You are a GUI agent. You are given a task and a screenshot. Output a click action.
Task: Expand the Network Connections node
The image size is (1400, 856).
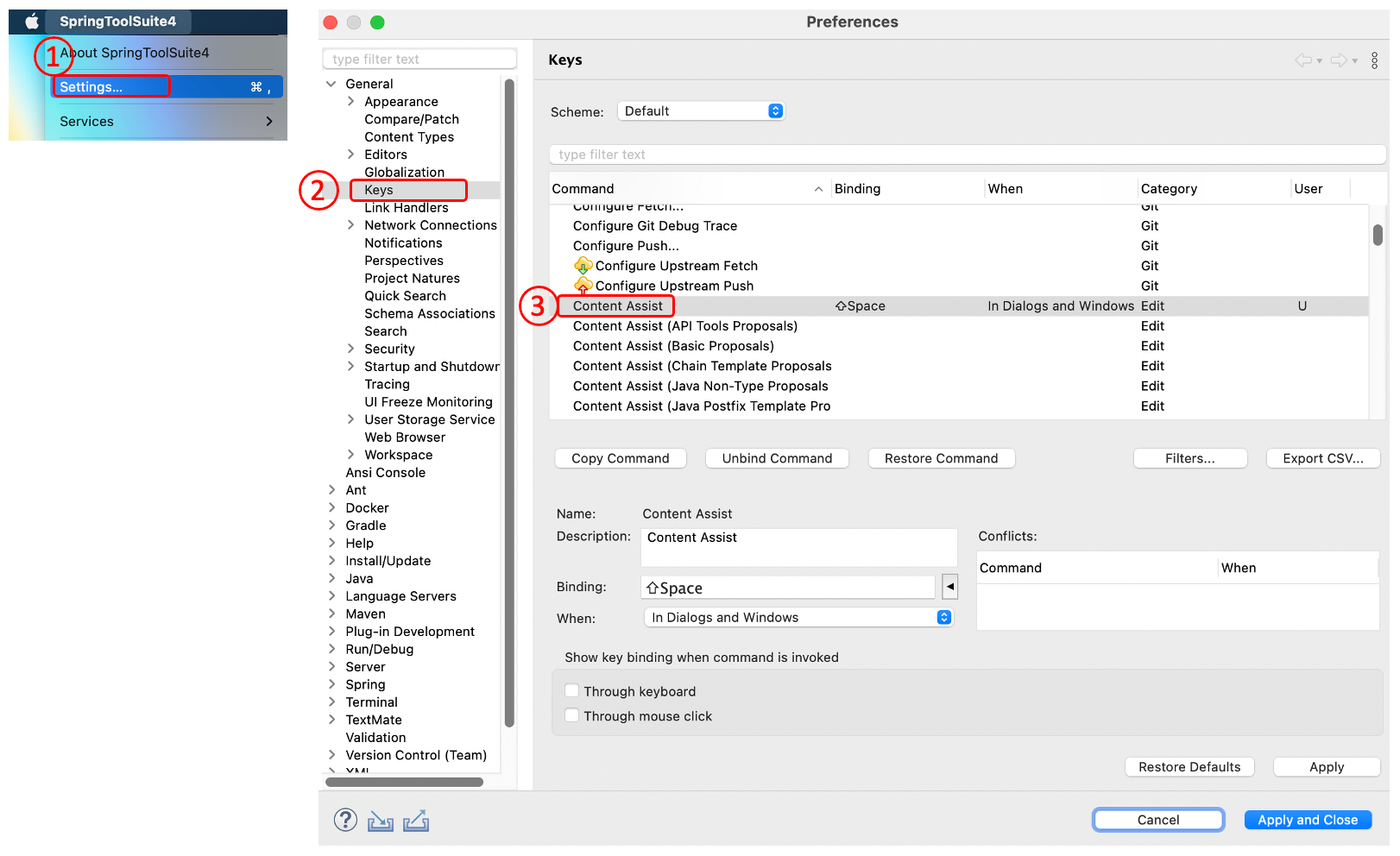coord(350,225)
